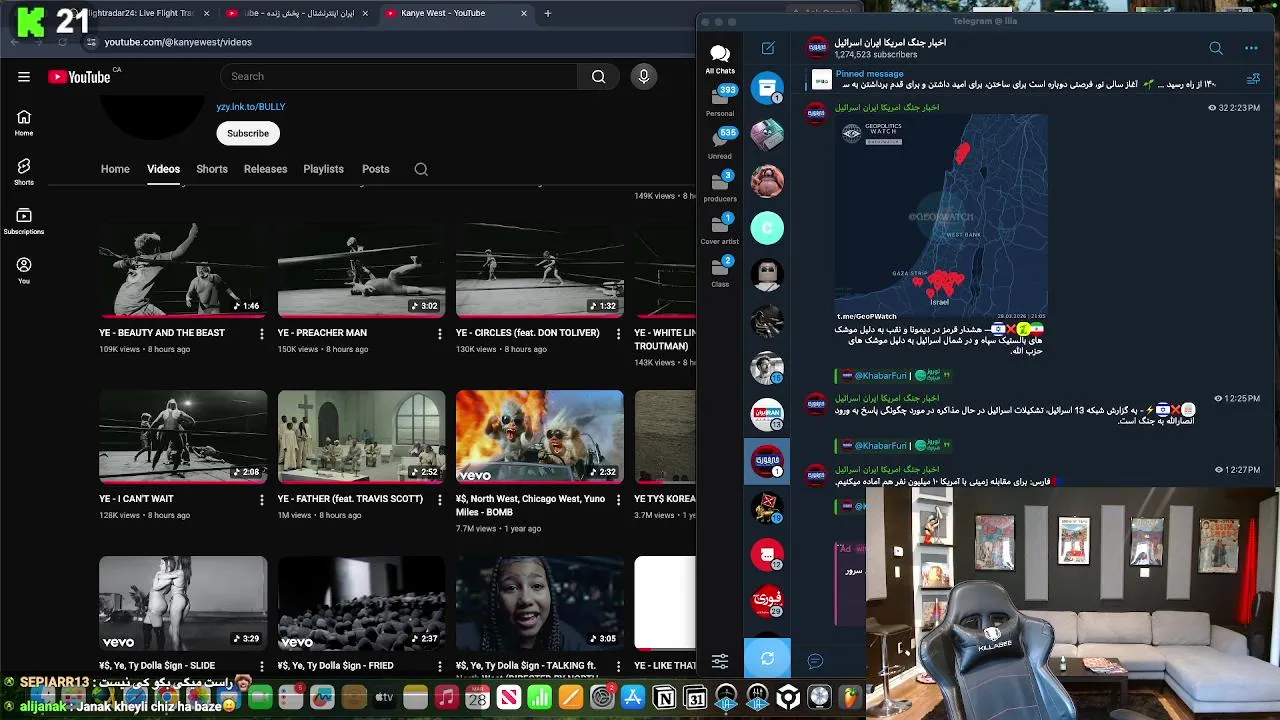1280x720 pixels.
Task: Open the Unread folder in Telegram
Action: (x=720, y=144)
